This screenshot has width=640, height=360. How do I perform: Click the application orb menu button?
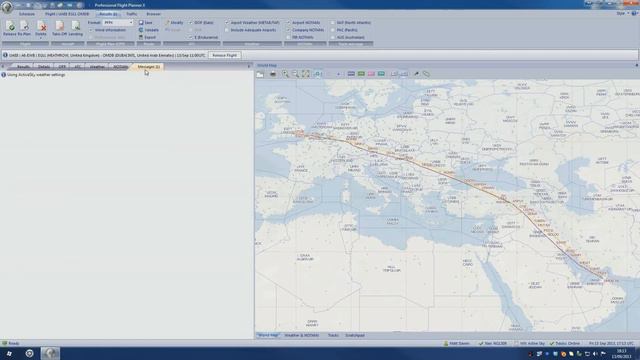[7, 7]
